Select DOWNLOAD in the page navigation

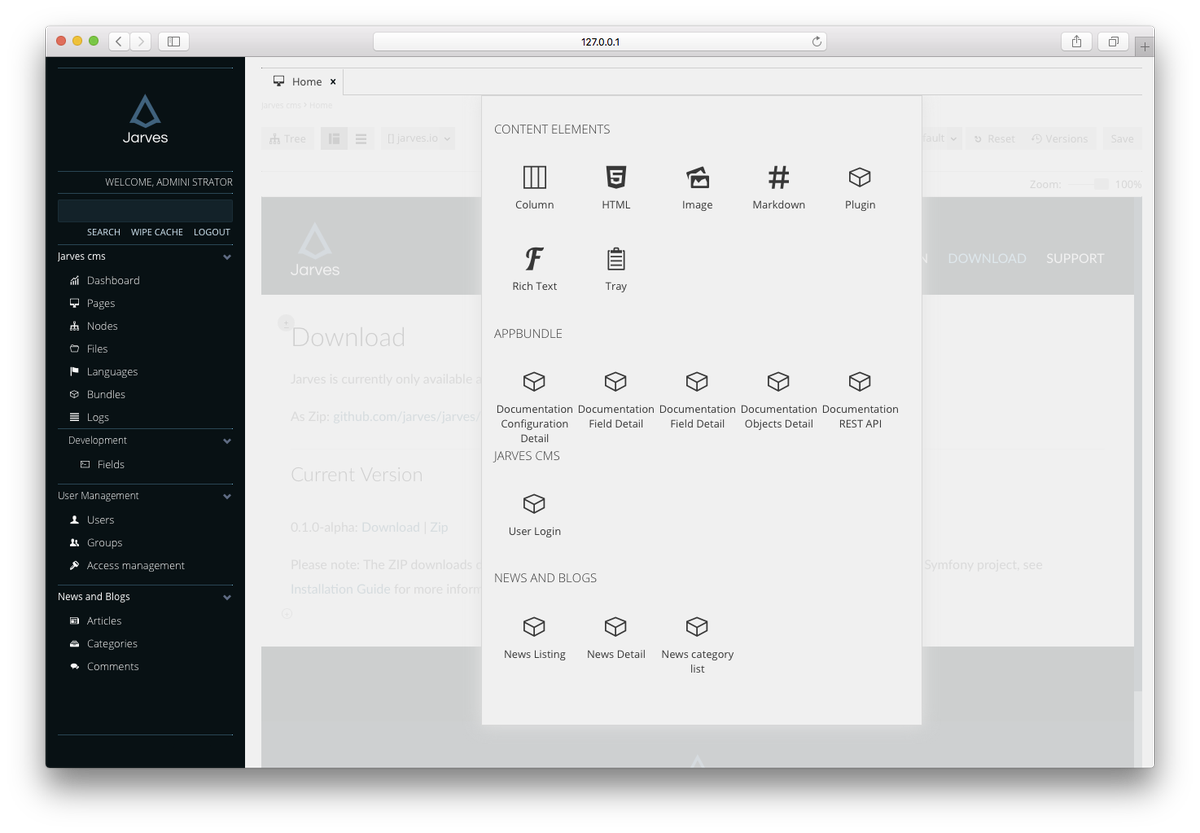[x=987, y=258]
